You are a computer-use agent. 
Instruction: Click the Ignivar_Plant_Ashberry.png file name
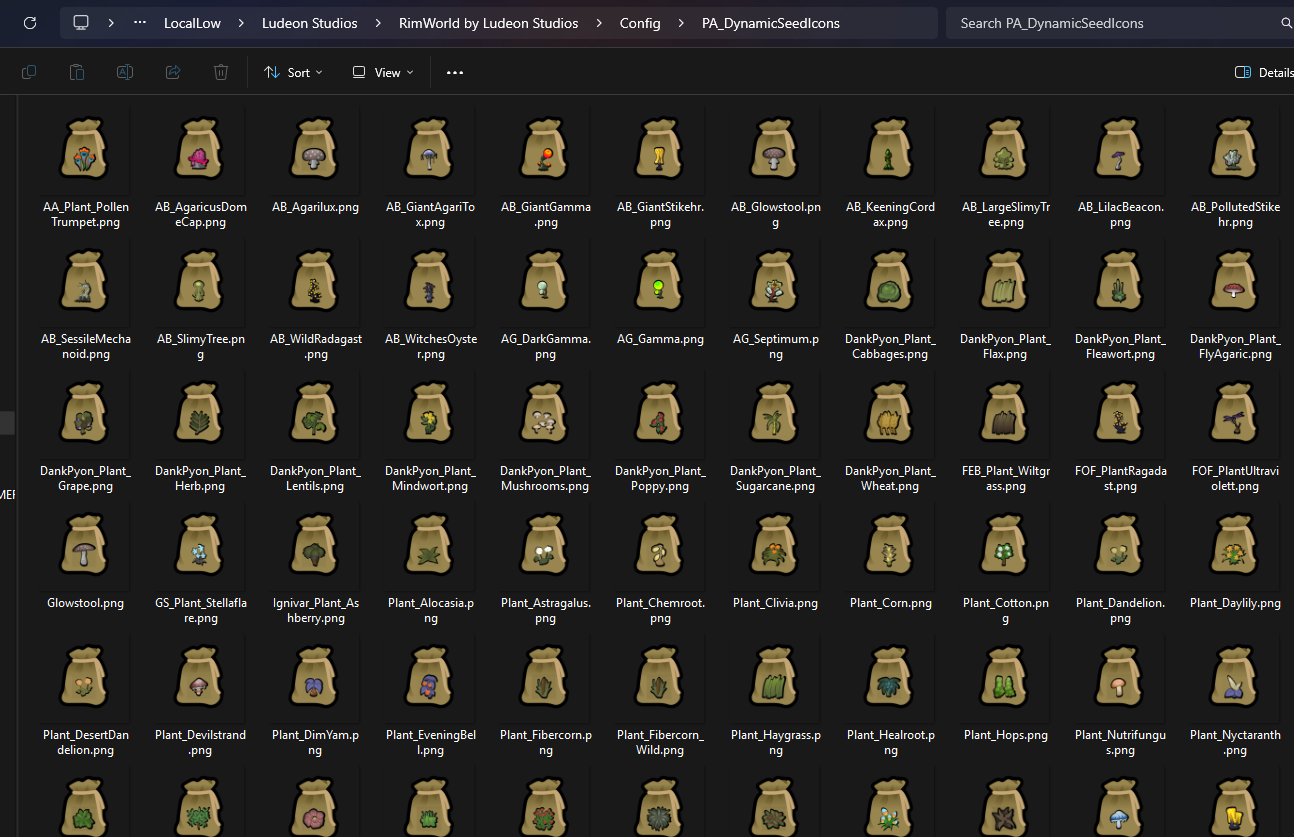point(315,610)
